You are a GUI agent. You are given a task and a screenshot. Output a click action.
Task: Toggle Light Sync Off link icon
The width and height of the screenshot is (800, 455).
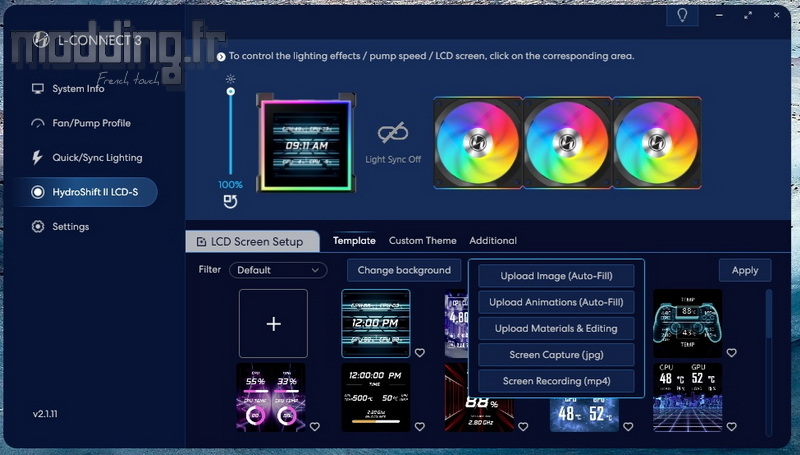393,134
